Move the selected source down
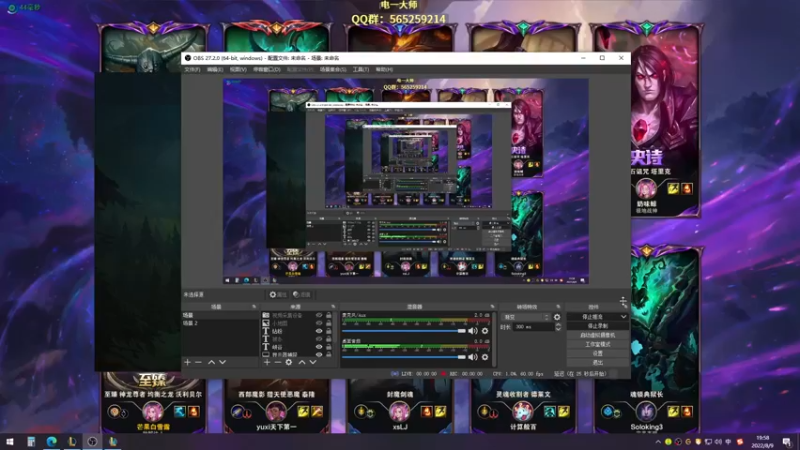Viewport: 800px width, 450px height. (x=313, y=362)
